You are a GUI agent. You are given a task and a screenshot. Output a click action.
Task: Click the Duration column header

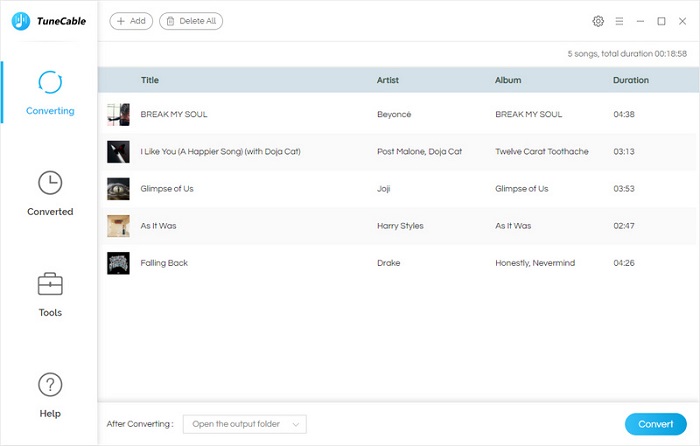pos(630,80)
